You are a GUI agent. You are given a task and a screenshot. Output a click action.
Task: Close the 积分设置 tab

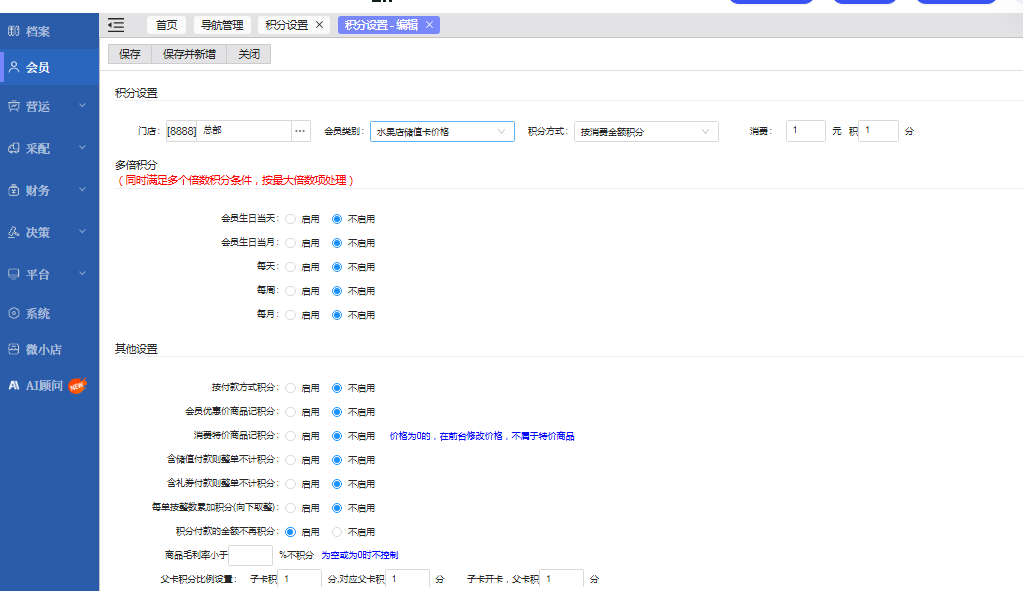coord(320,25)
